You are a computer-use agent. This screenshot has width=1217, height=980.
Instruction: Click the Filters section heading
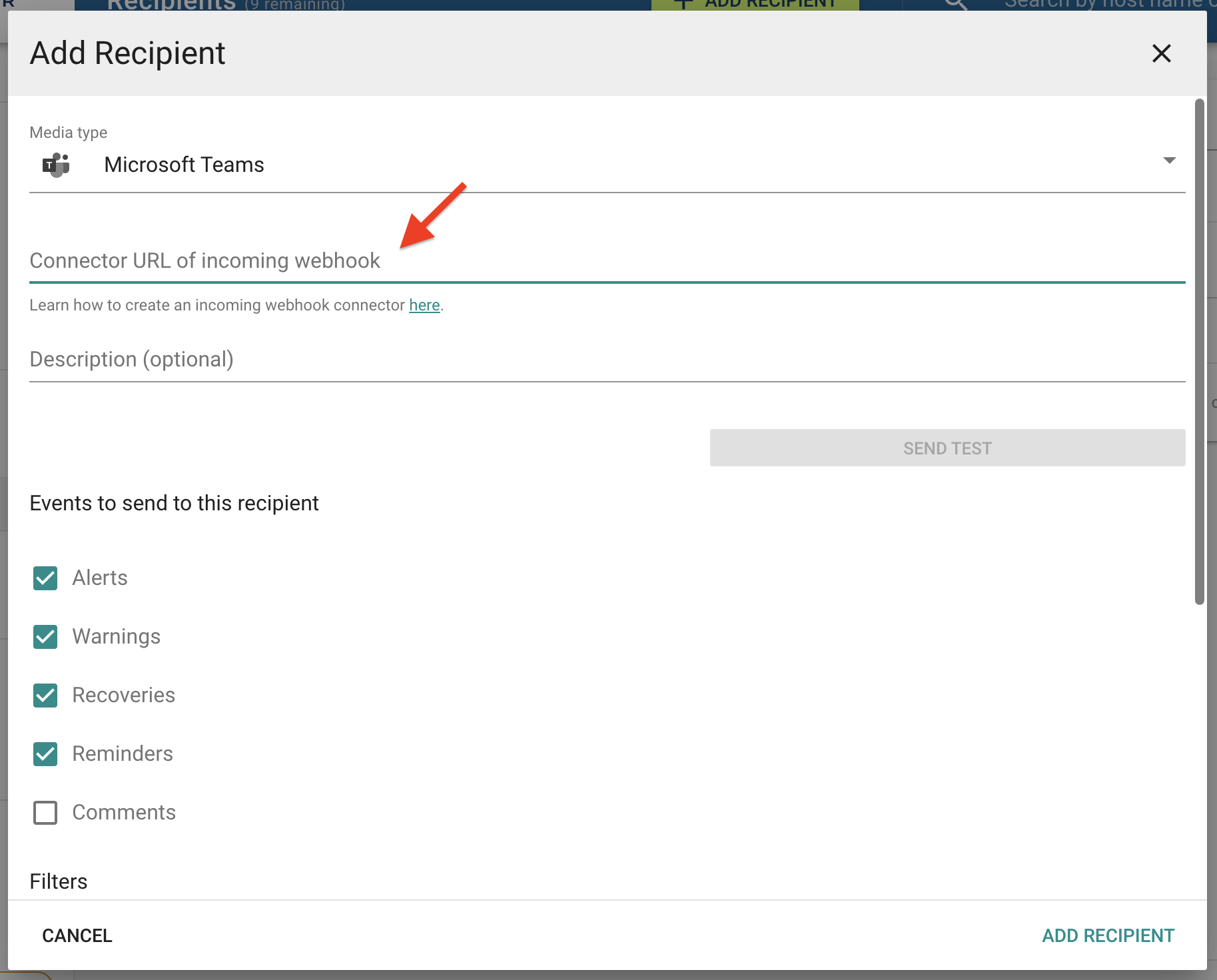(x=59, y=881)
